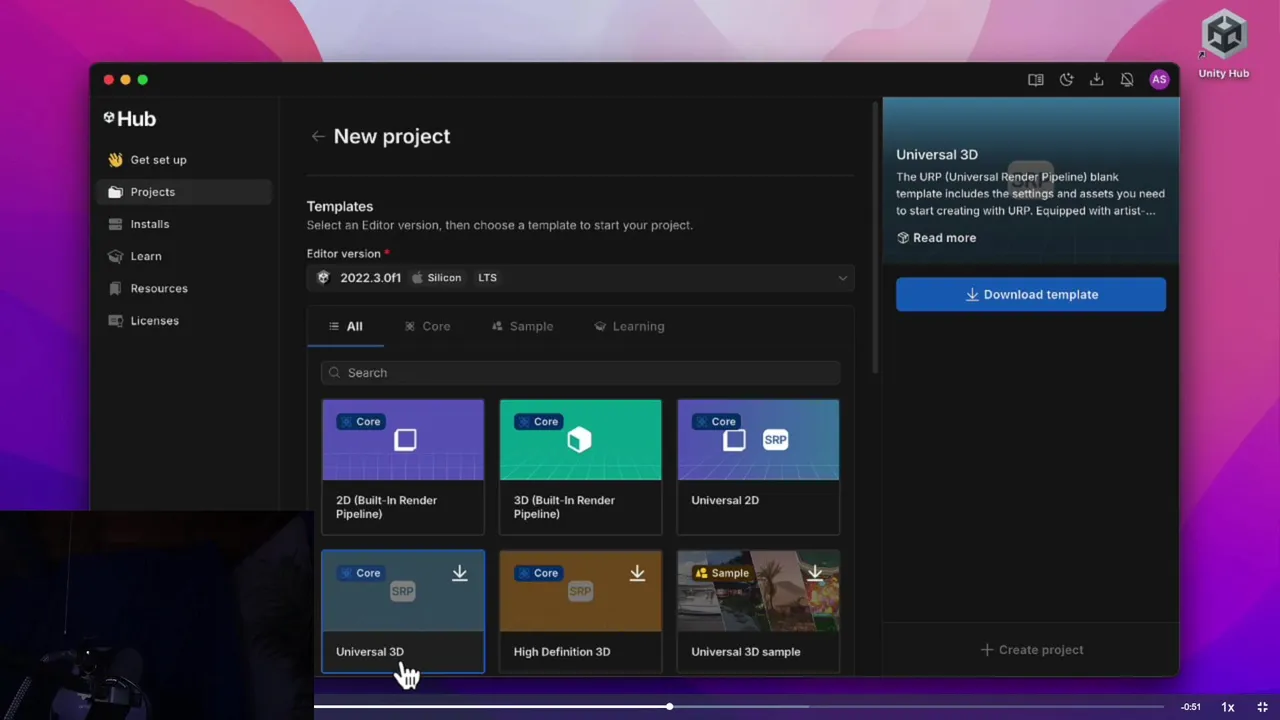Open the AS account avatar
This screenshot has height=720, width=1280.
[x=1159, y=80]
